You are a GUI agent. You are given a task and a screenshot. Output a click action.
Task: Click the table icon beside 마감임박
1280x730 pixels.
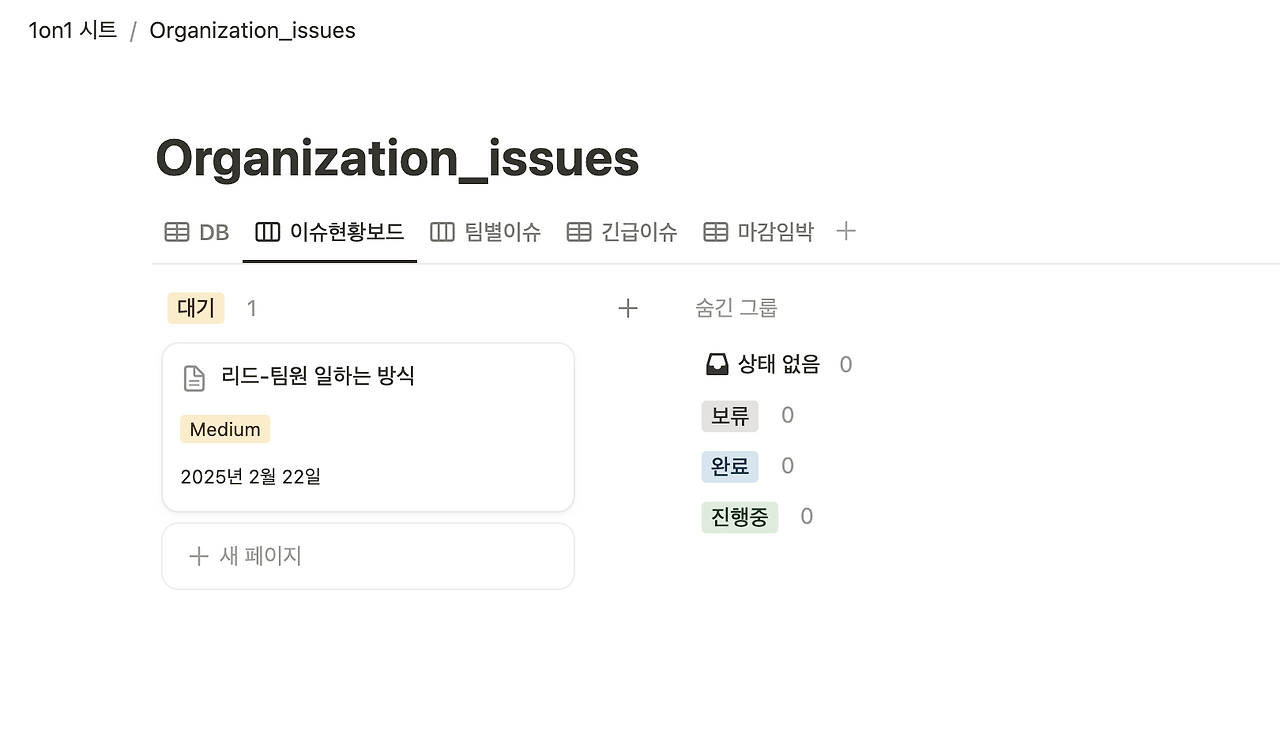coord(716,231)
